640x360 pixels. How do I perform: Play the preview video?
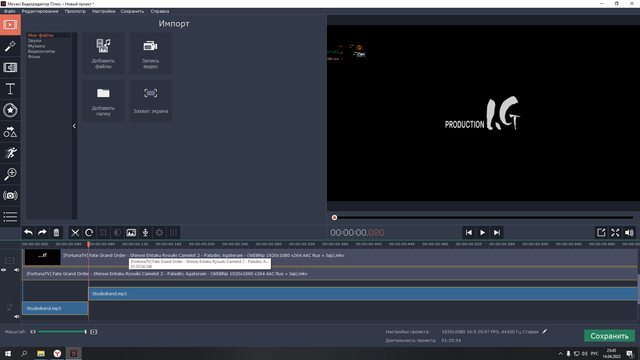(482, 233)
